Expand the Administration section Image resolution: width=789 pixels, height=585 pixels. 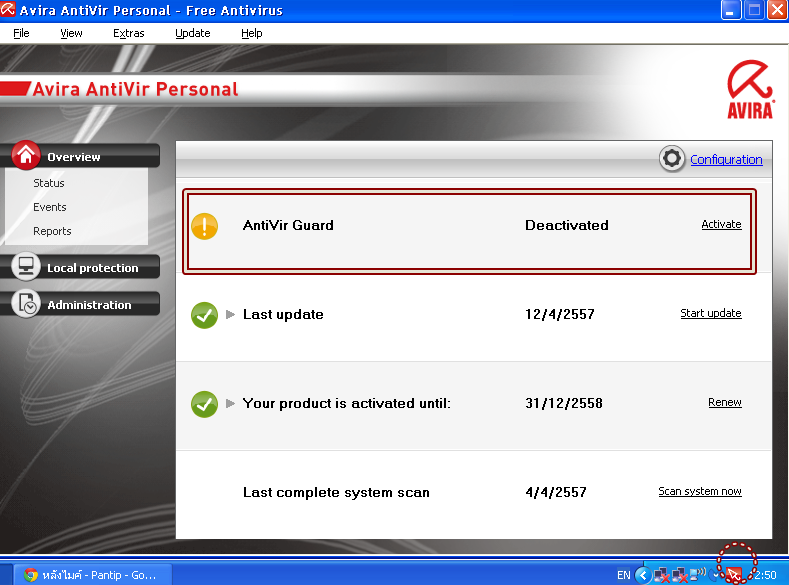click(81, 304)
